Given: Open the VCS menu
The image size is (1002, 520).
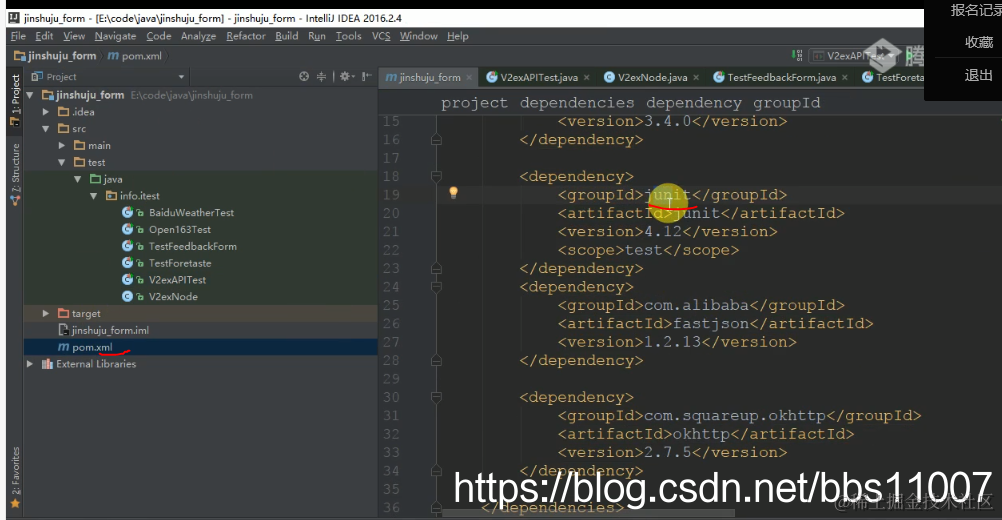Looking at the screenshot, I should pos(381,36).
